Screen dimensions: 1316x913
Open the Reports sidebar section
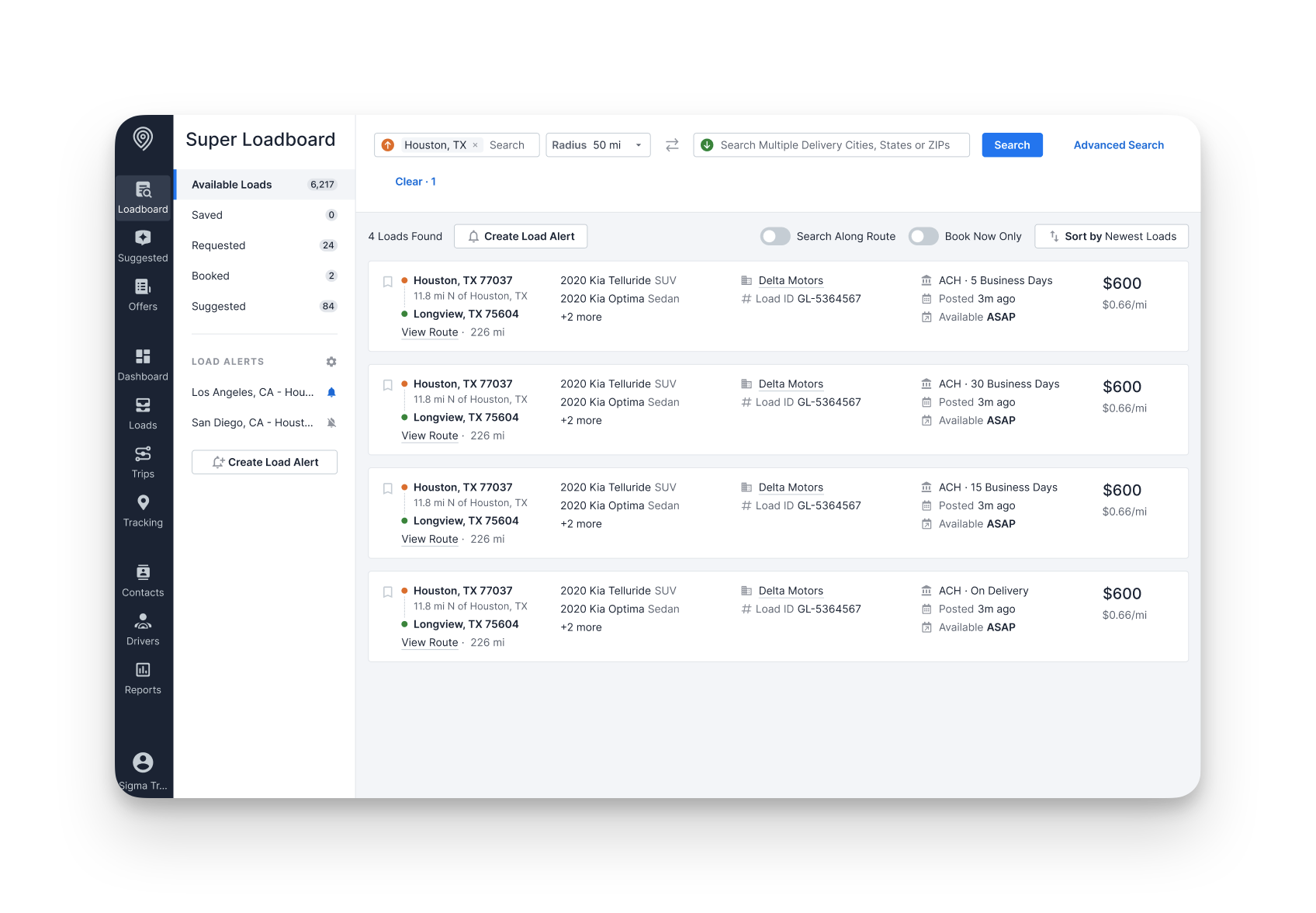143,679
